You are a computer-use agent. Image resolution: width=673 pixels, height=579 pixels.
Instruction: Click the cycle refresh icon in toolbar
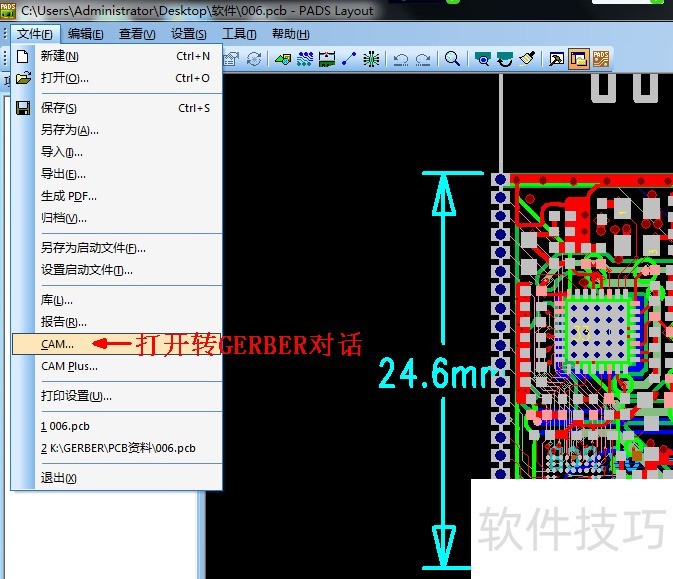[254, 59]
